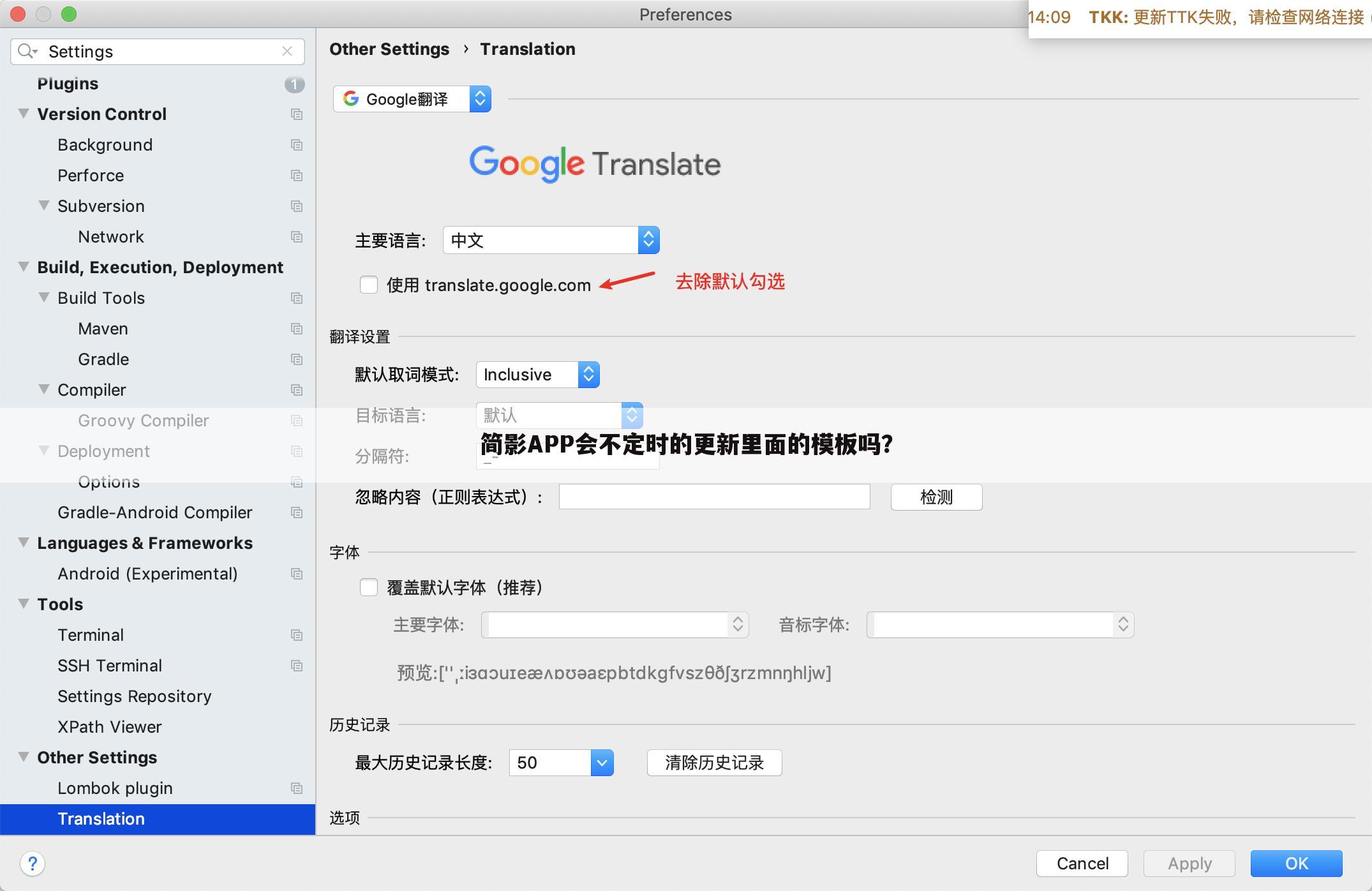
Task: Open the 目标语言 默认 dropdown
Action: point(560,416)
